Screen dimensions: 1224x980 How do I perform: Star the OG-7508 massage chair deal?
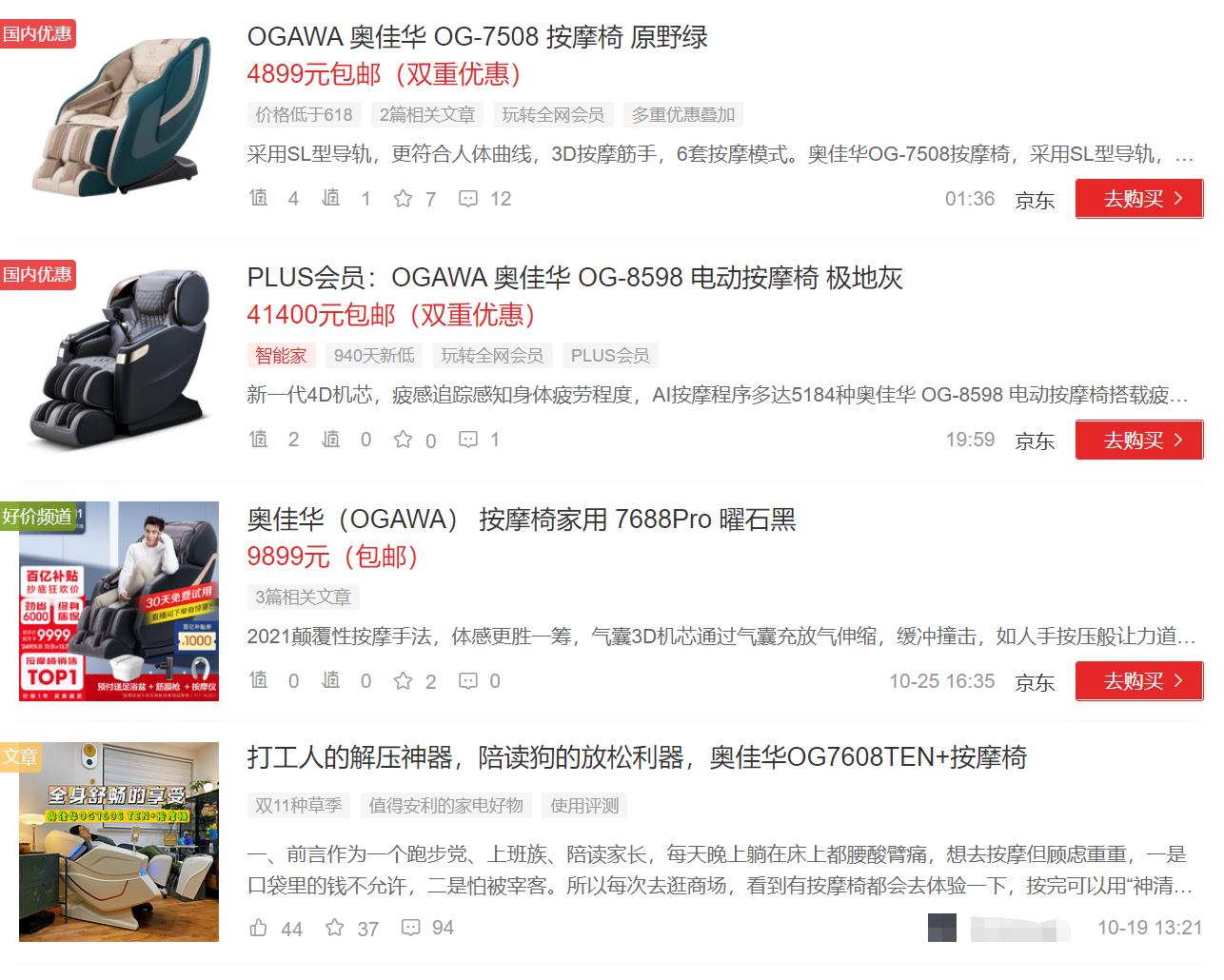click(403, 199)
